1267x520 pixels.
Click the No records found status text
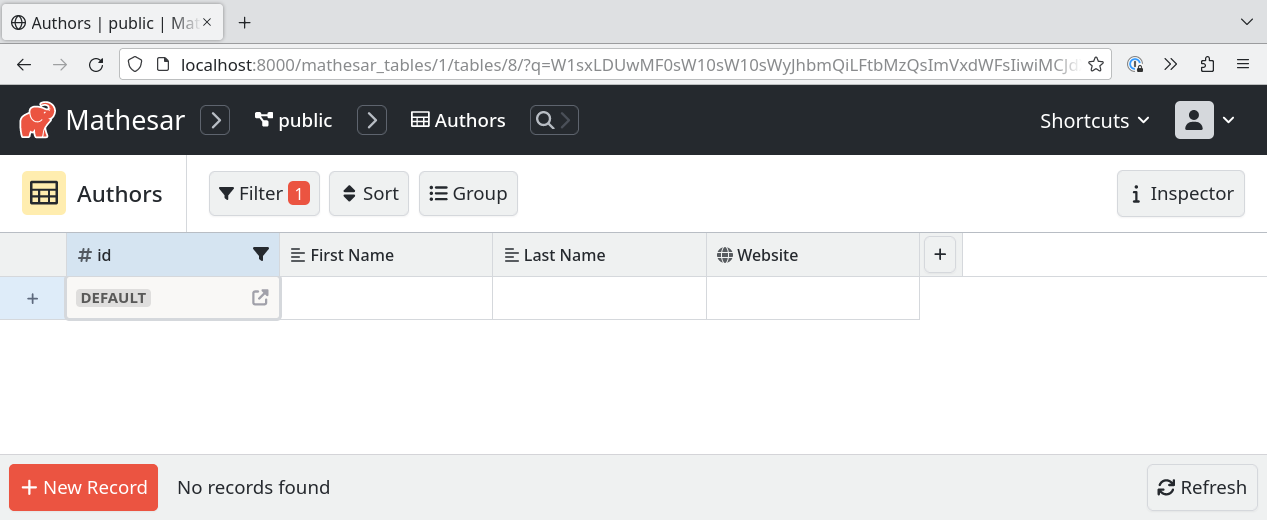tap(253, 487)
